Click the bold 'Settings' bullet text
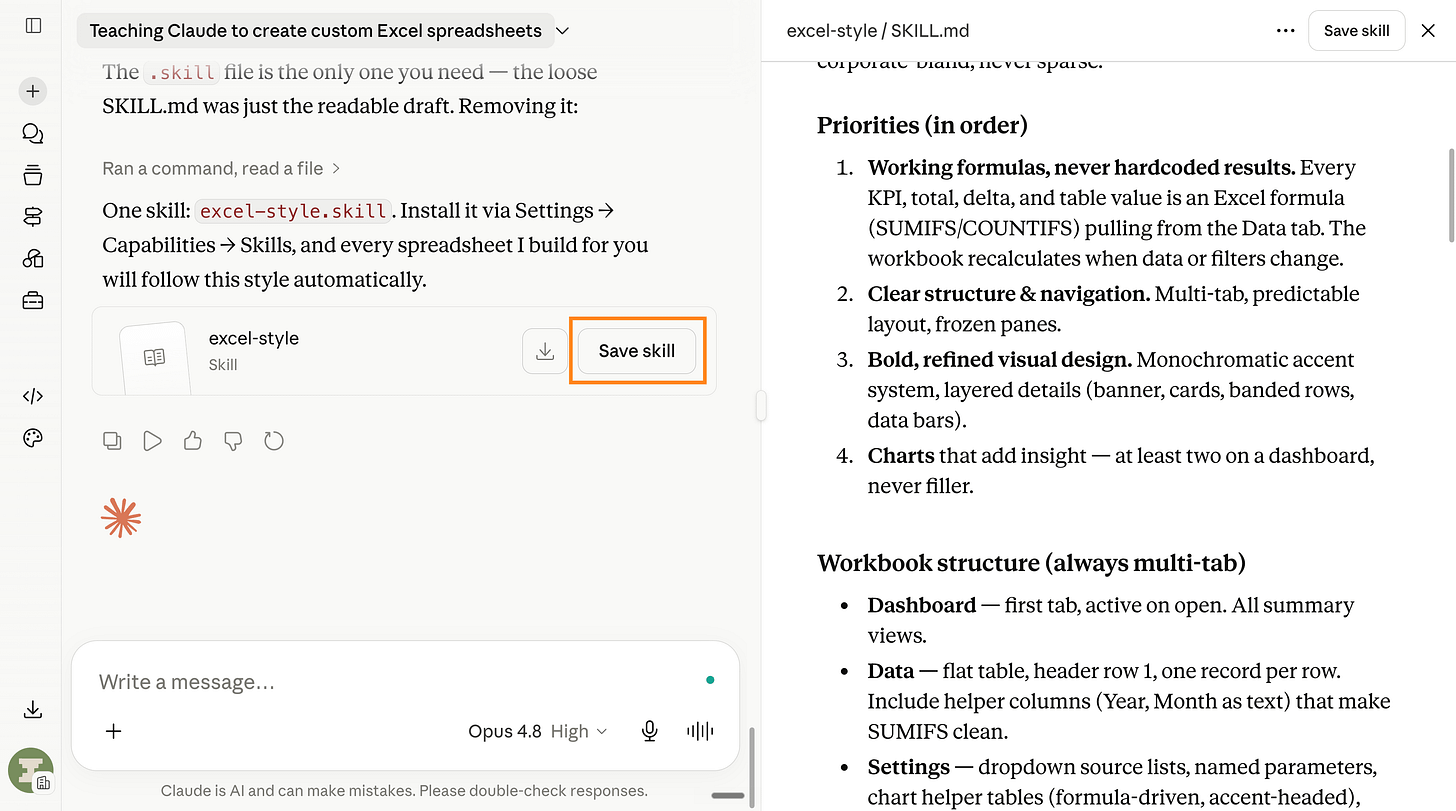The image size is (1456, 811). click(x=909, y=767)
